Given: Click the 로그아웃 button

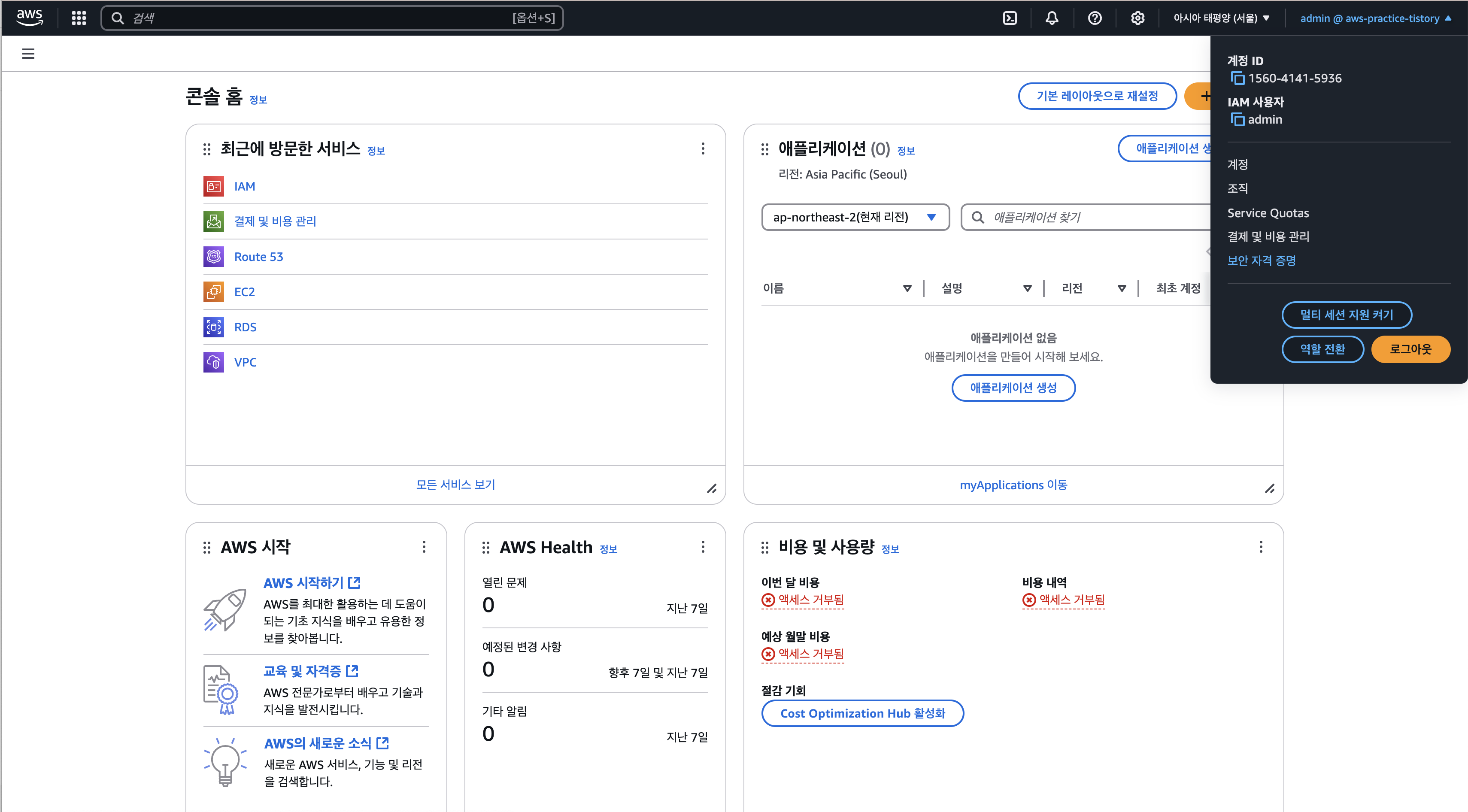Looking at the screenshot, I should [1410, 349].
